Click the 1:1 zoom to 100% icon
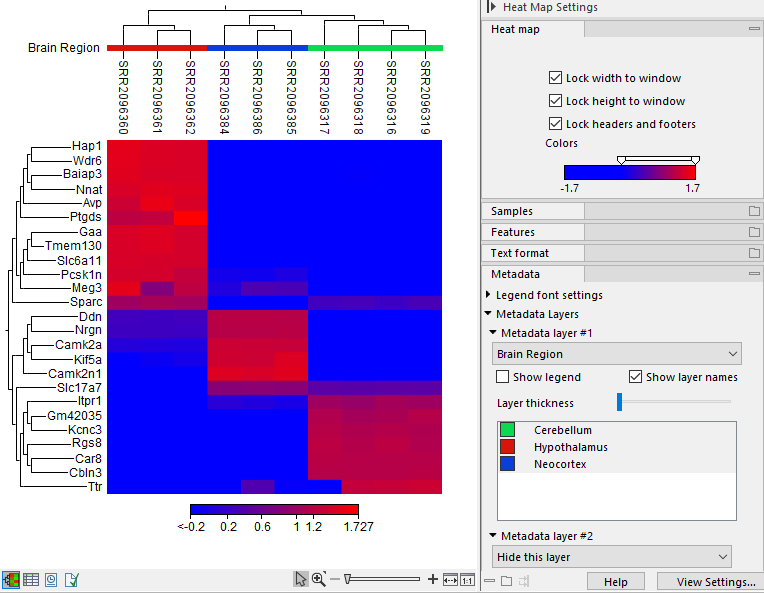764x593 pixels. (x=468, y=579)
